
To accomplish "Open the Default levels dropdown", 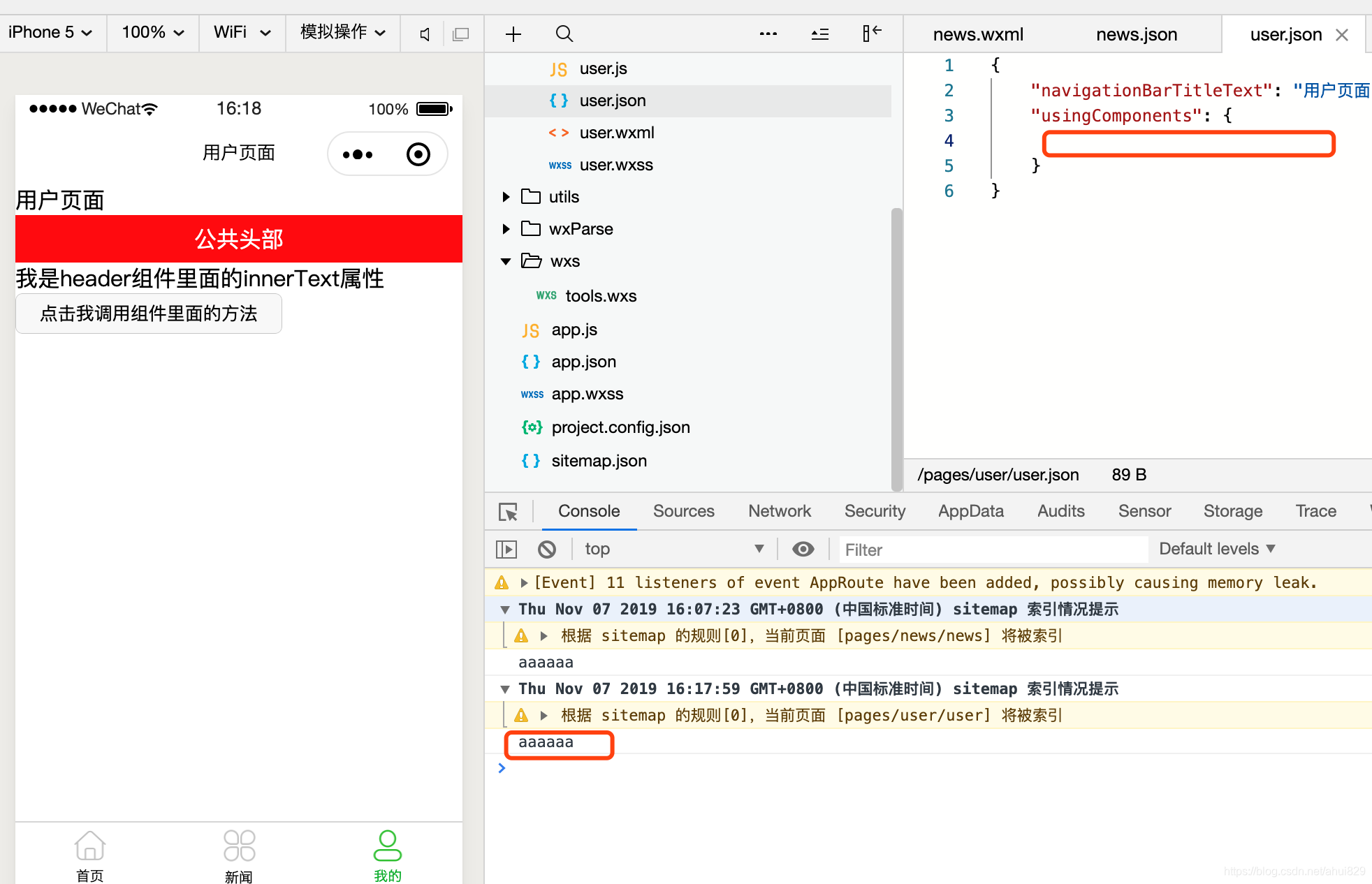I will [1216, 549].
